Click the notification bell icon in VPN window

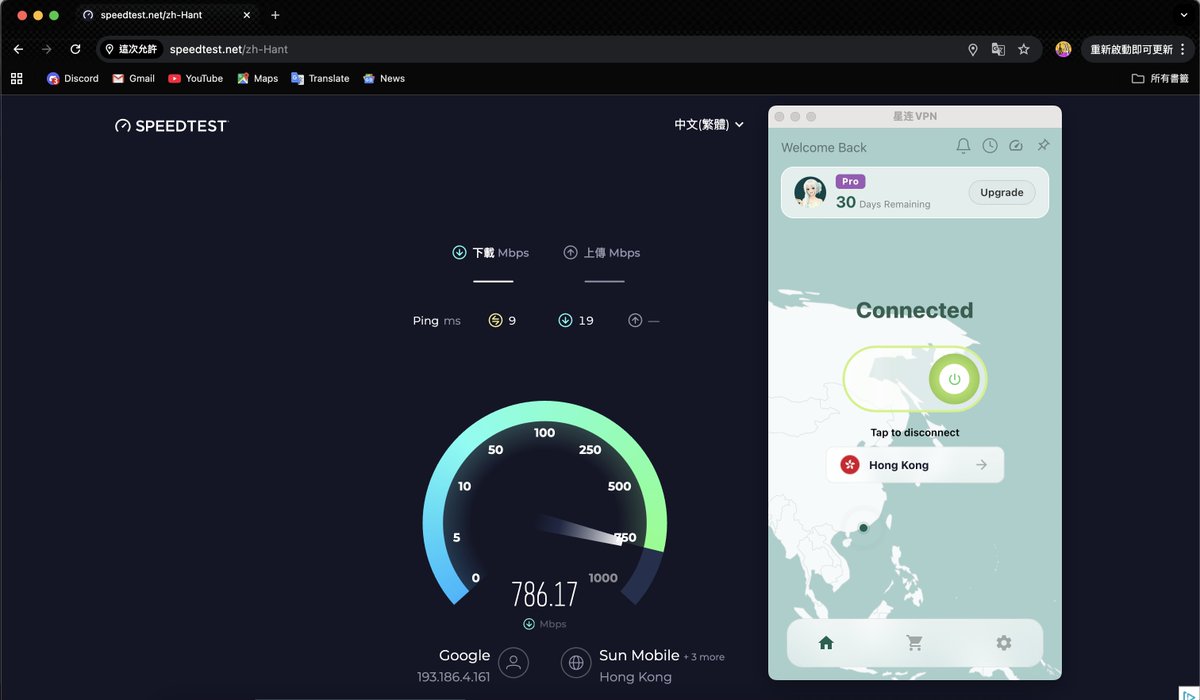click(x=963, y=146)
